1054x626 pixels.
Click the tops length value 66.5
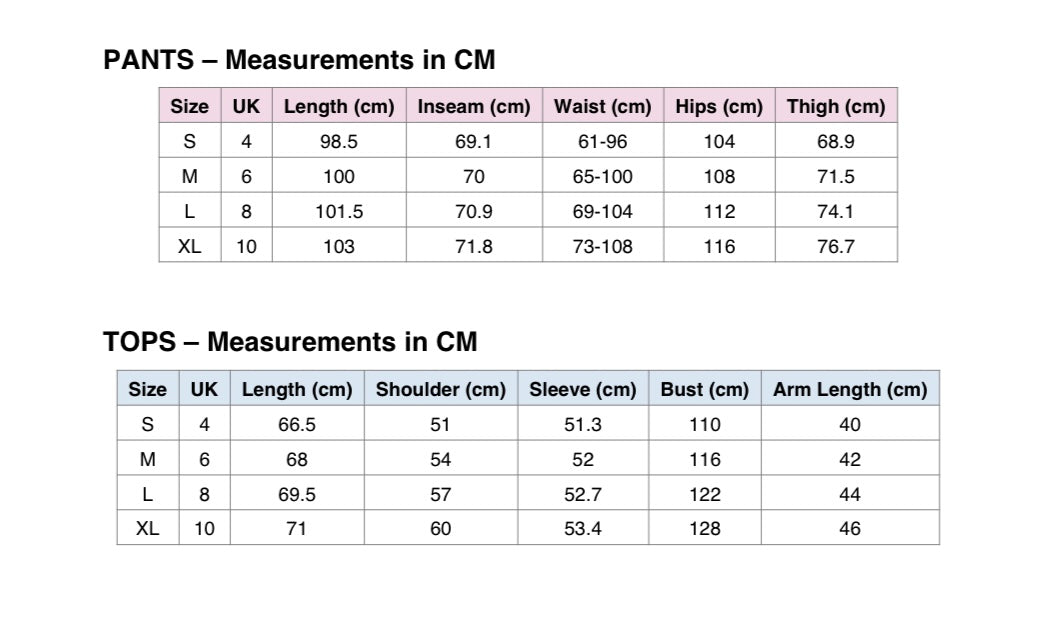[296, 425]
